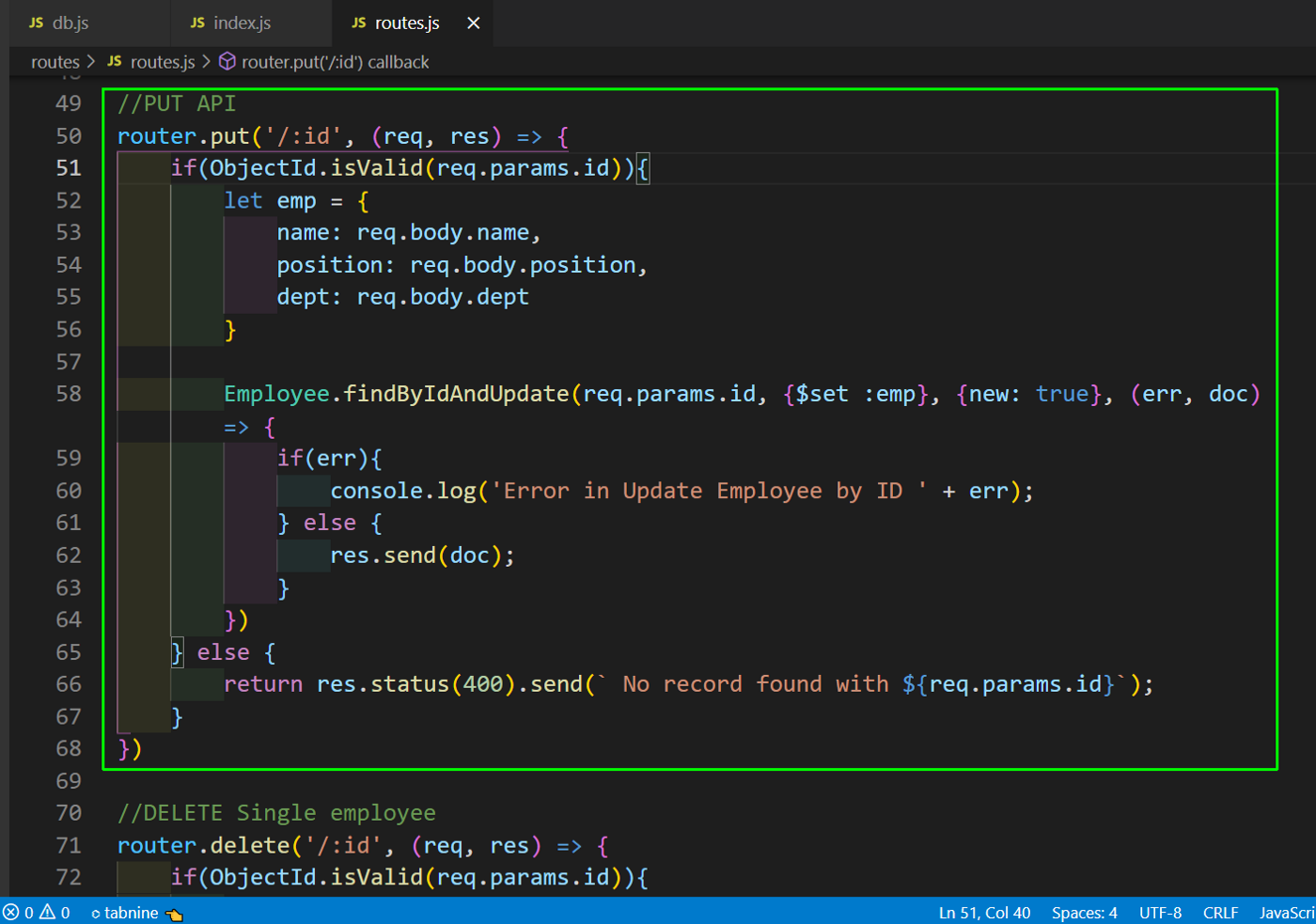Click 'if(err){' on line 59

coord(330,459)
